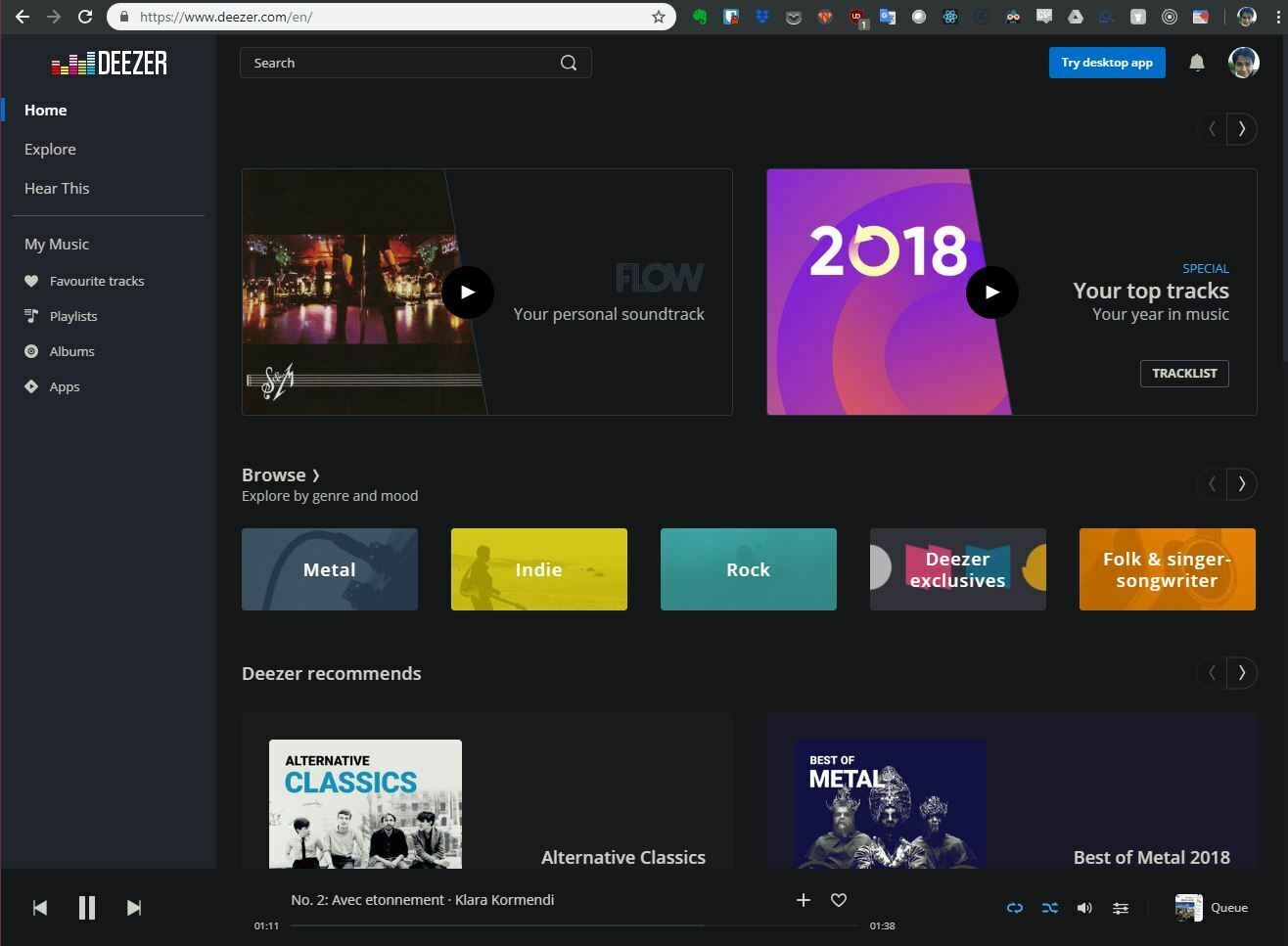Toggle shuffle mode
The height and width of the screenshot is (946, 1288).
[x=1050, y=908]
